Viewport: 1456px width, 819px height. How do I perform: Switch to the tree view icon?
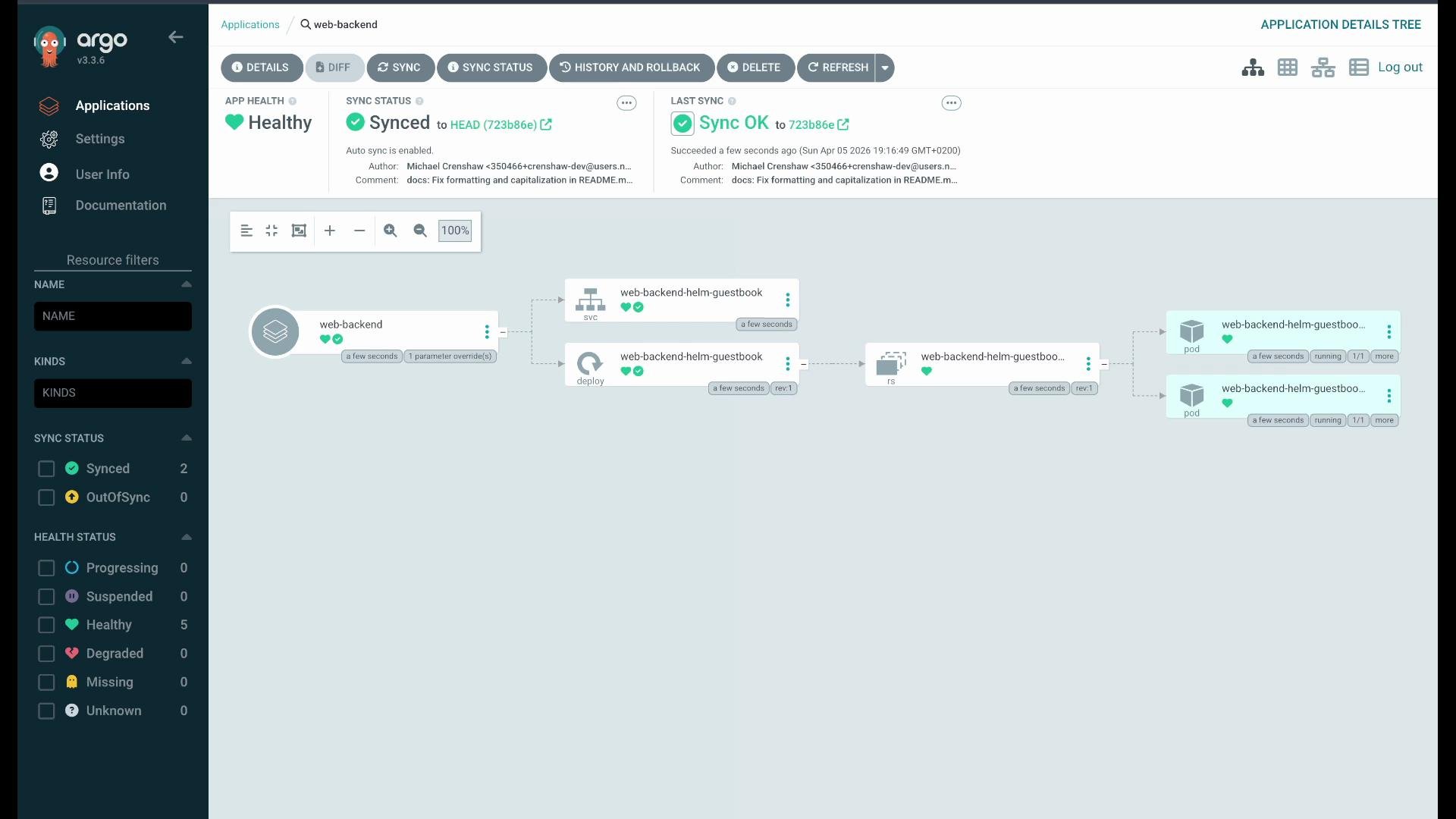point(1253,67)
